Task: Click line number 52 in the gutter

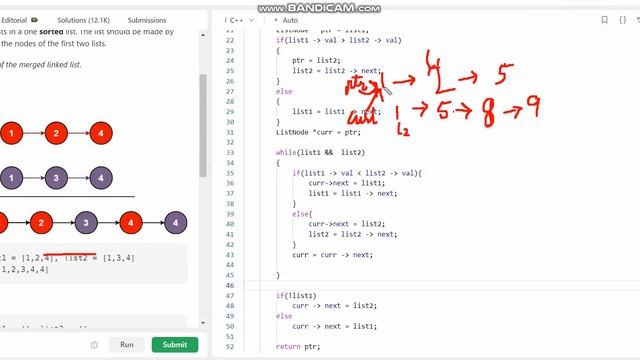Action: coord(230,347)
